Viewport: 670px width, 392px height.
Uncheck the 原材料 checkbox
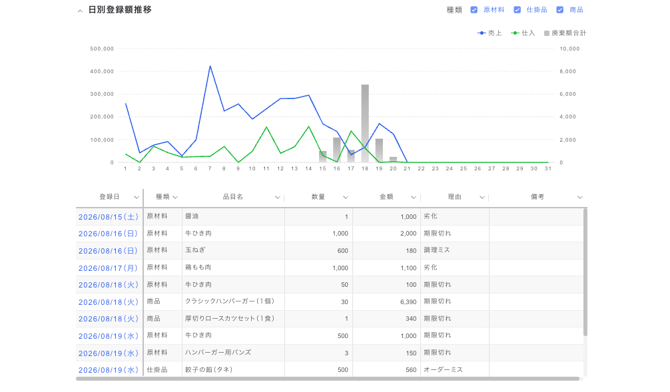point(474,10)
